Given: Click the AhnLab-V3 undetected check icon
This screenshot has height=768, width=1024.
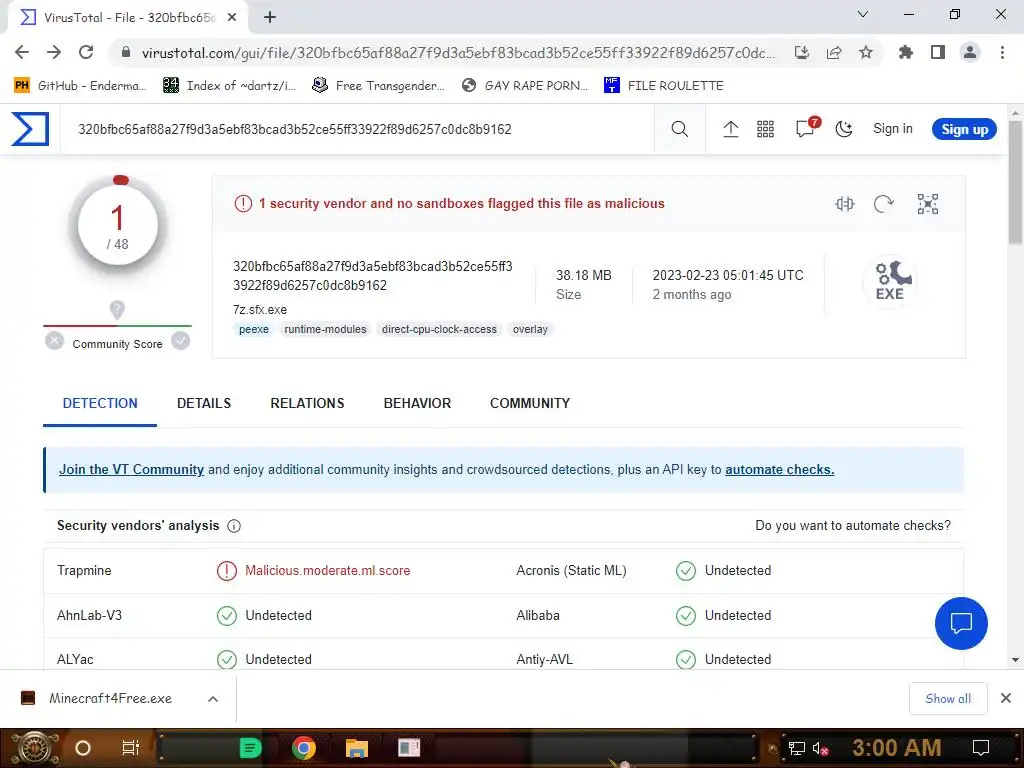Looking at the screenshot, I should coord(227,616).
